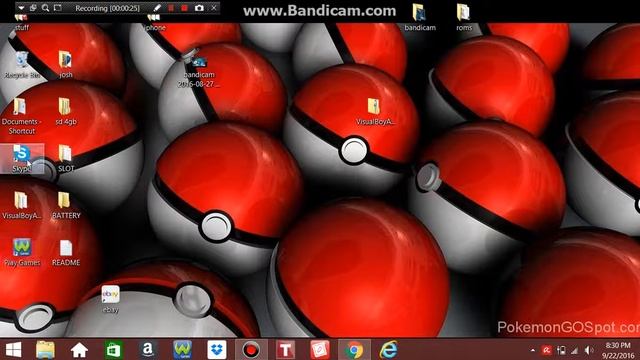Switch to Bandicam in the taskbar
The image size is (640, 360).
coord(251,350)
